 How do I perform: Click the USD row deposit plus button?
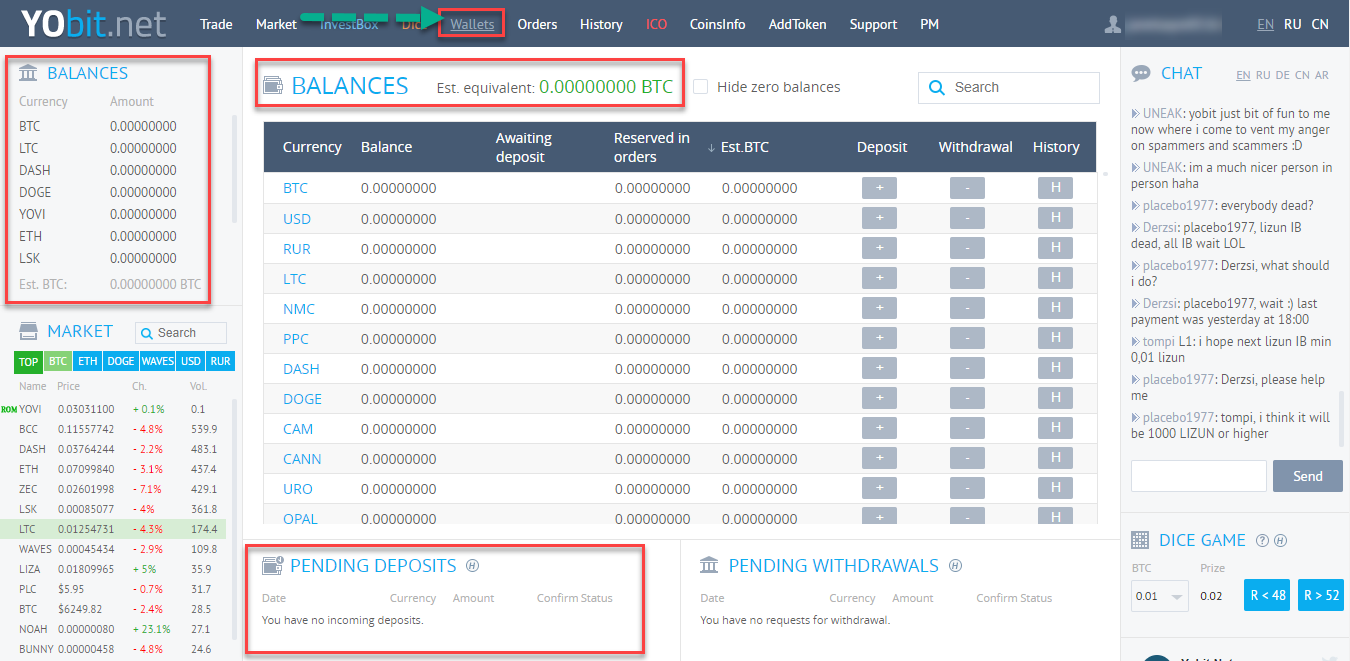(x=879, y=218)
